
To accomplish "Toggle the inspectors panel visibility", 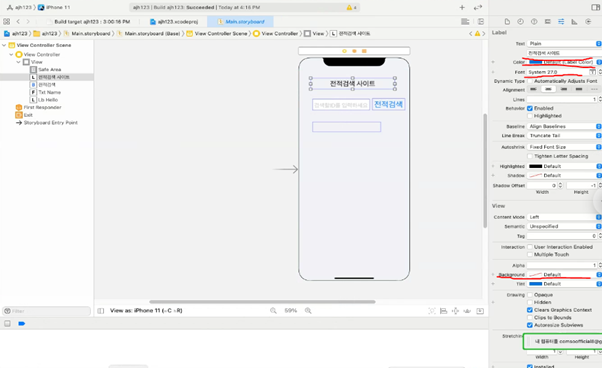I will [595, 7].
